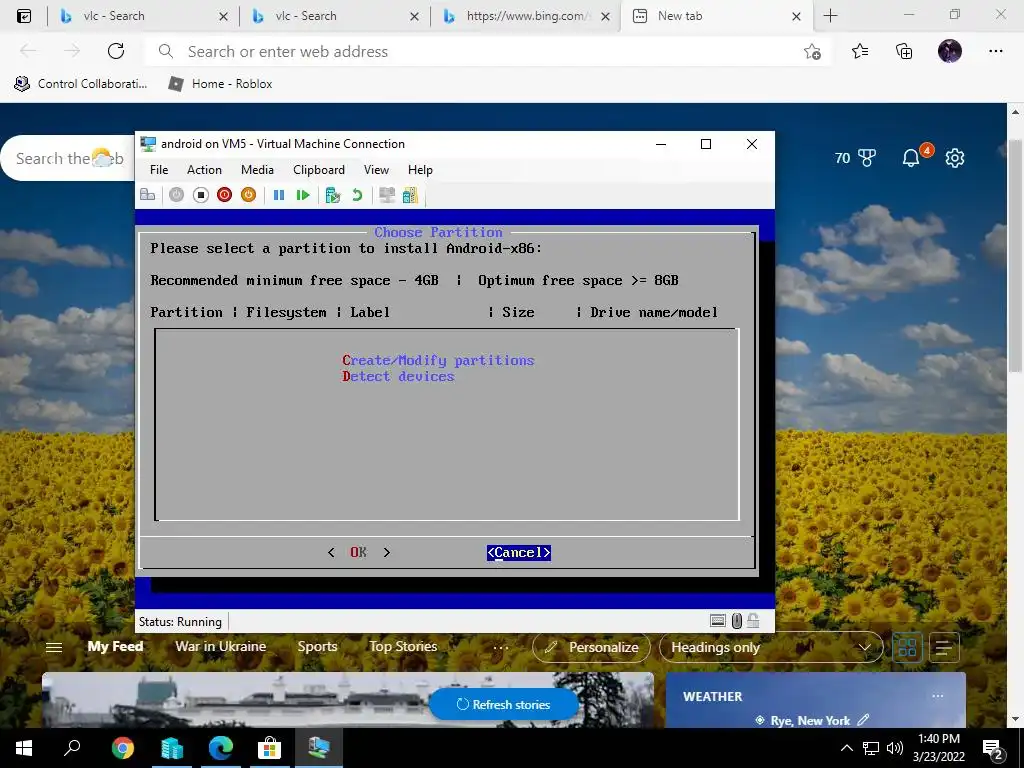Click the lock icon in VM status bar
Image resolution: width=1024 pixels, height=768 pixels.
point(753,621)
